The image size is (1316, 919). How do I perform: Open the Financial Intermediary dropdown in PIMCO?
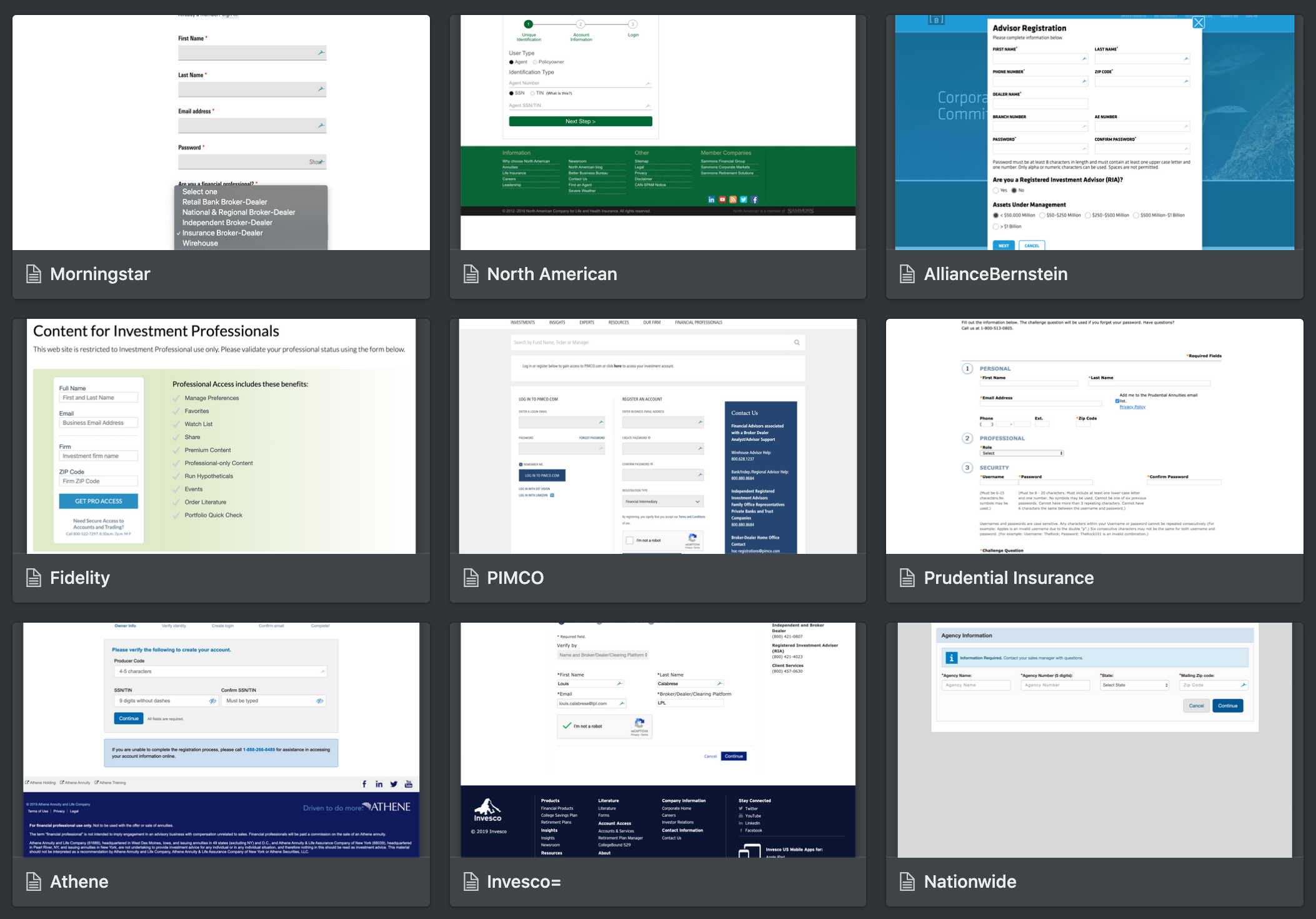[662, 501]
